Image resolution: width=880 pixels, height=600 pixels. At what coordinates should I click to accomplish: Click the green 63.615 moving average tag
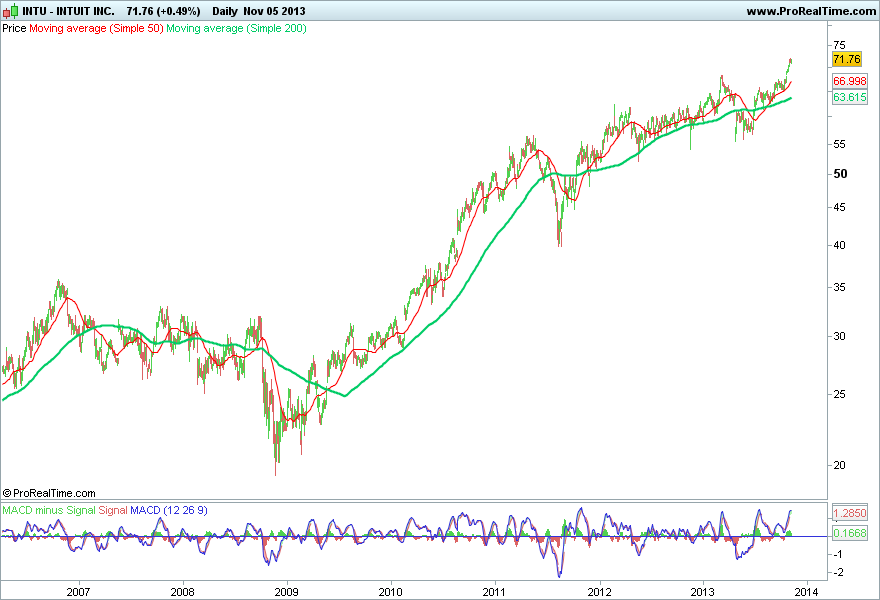point(850,97)
